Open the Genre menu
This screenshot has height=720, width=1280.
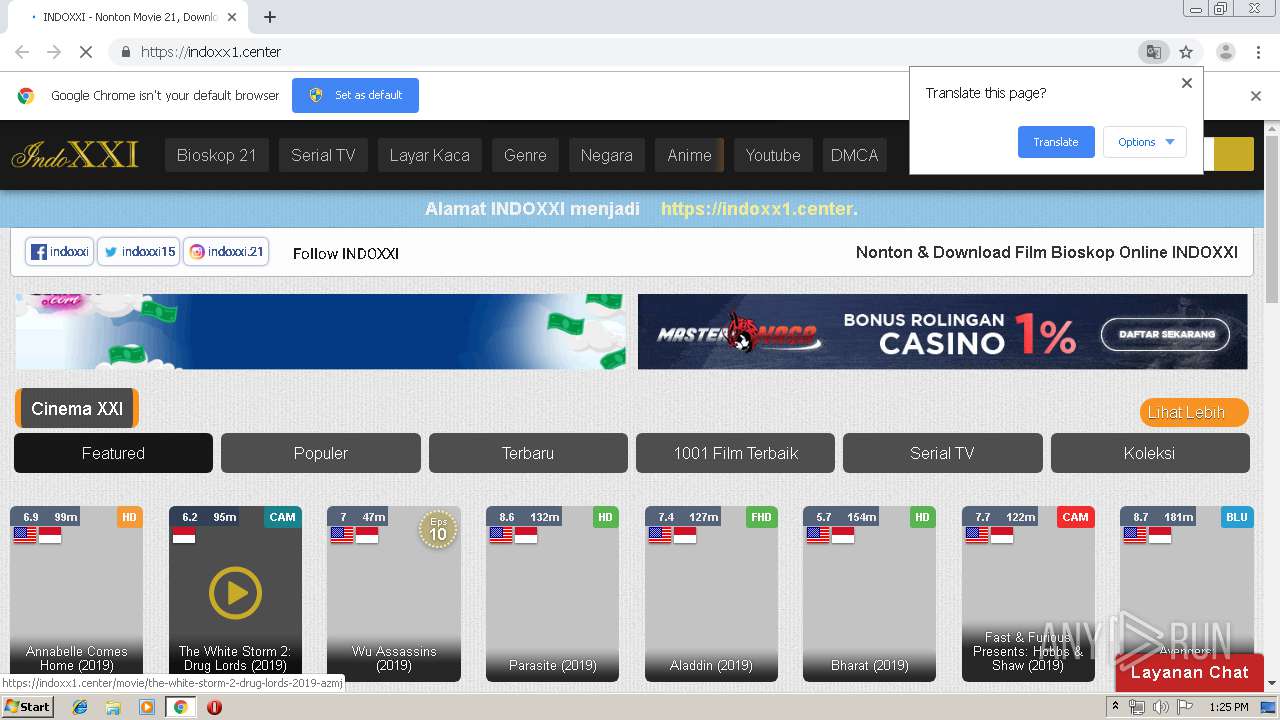(525, 155)
